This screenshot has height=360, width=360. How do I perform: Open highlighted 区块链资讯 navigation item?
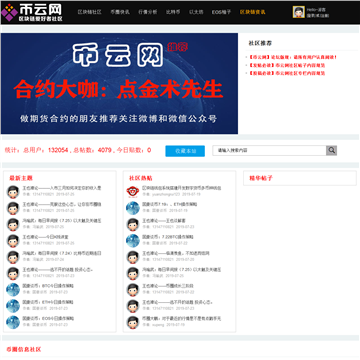point(253,12)
